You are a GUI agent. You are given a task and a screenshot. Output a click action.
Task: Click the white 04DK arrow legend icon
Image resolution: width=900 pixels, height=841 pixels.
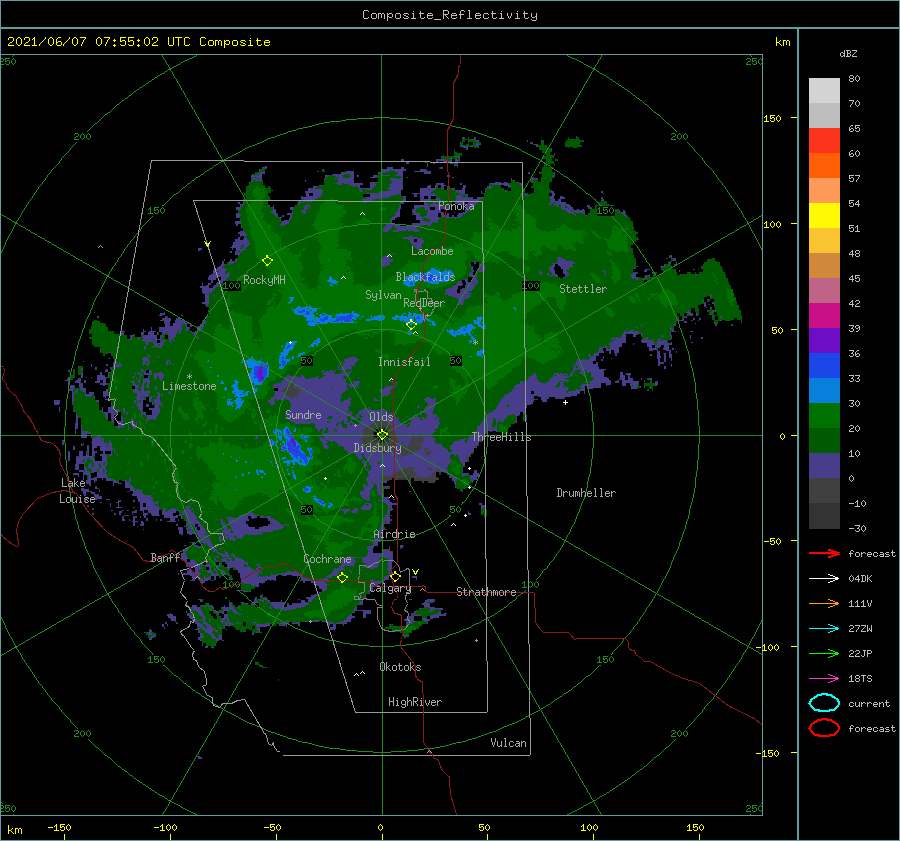824,579
